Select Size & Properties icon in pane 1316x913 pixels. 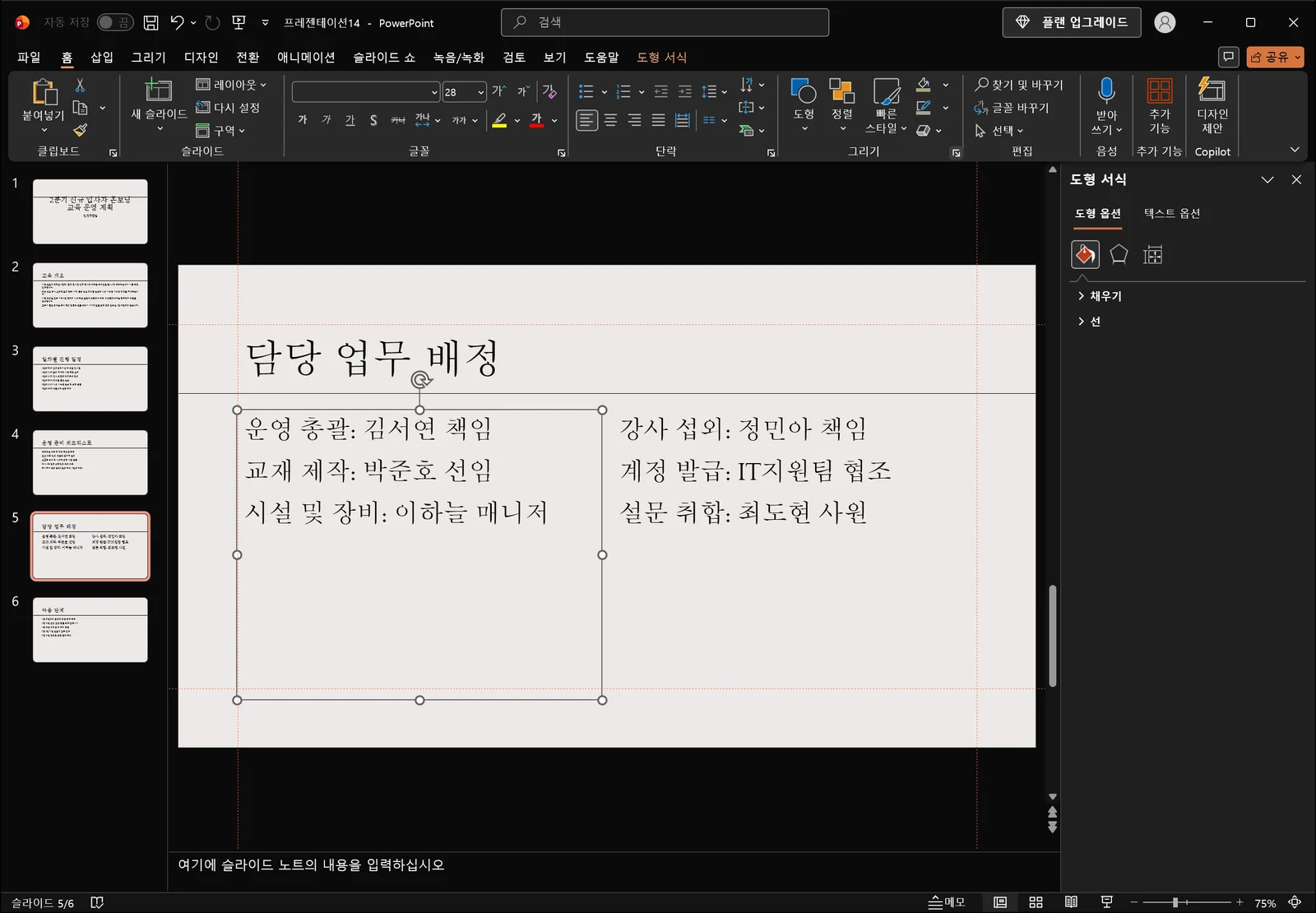[1153, 255]
